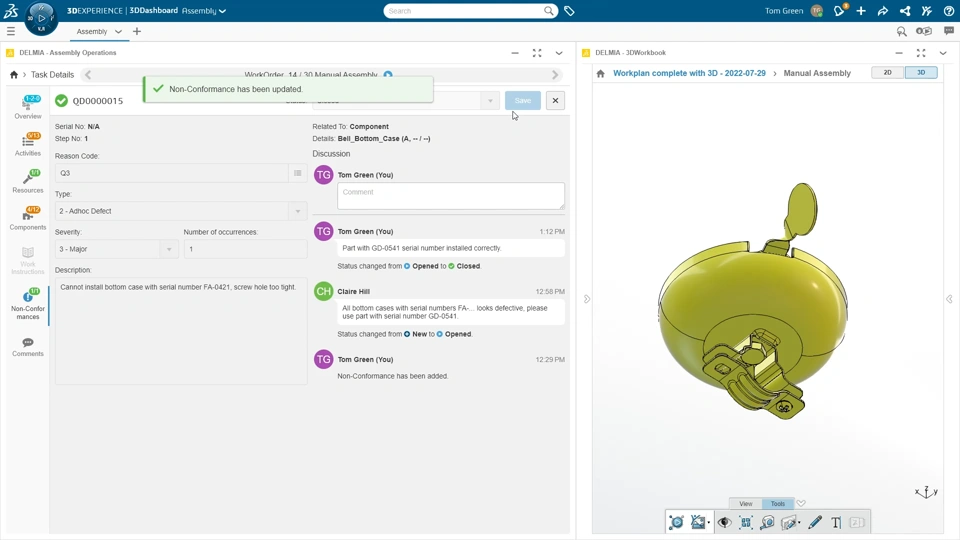The width and height of the screenshot is (960, 540).
Task: Open Tom Green's profile avatar
Action: (x=816, y=10)
